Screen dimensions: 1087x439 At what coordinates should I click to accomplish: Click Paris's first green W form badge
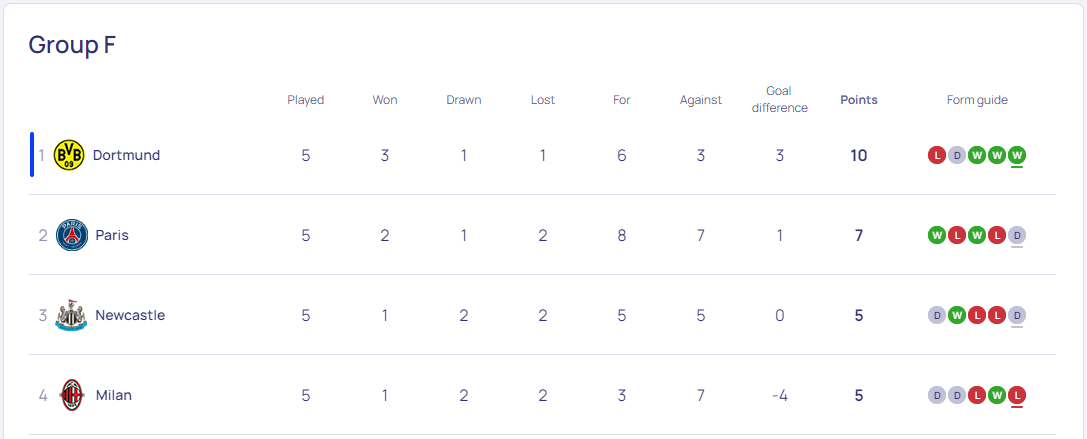pos(937,235)
